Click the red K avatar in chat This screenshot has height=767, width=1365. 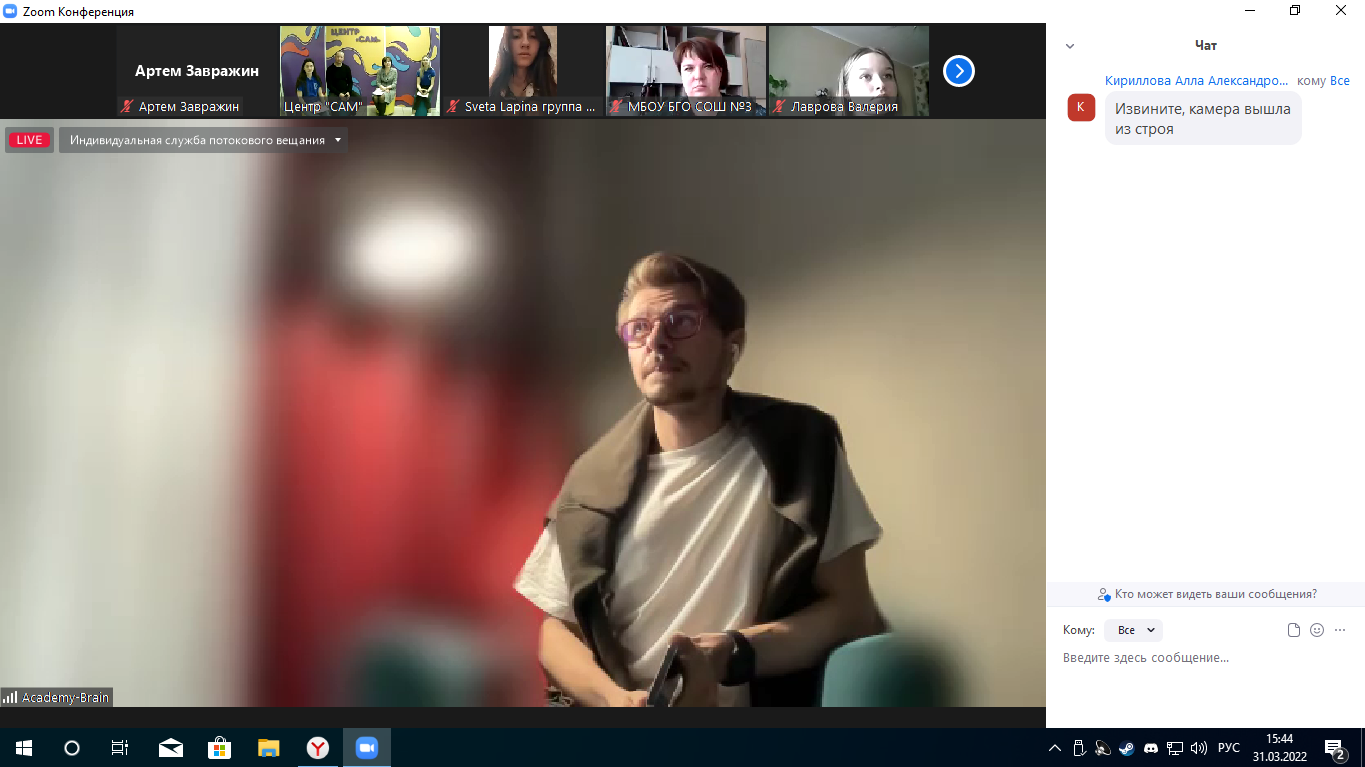pos(1080,107)
